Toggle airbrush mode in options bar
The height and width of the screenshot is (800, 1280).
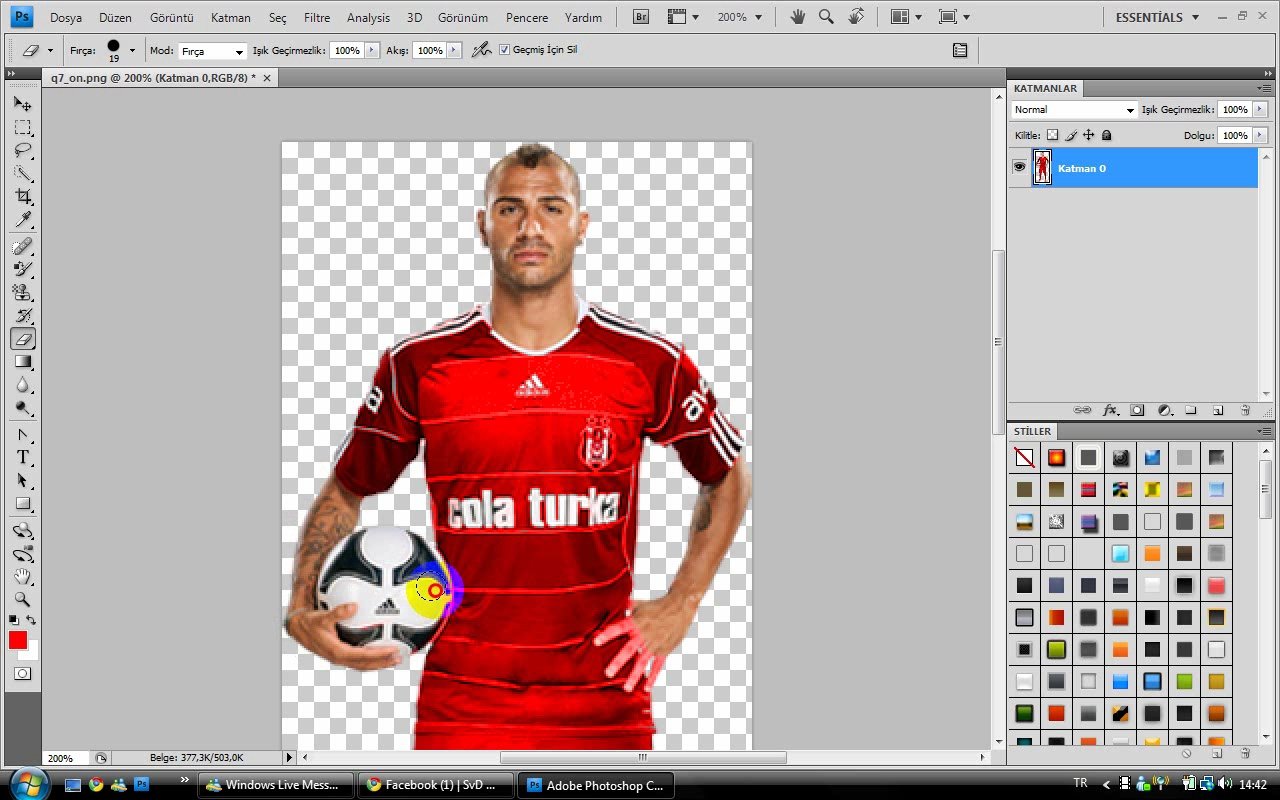(x=481, y=50)
